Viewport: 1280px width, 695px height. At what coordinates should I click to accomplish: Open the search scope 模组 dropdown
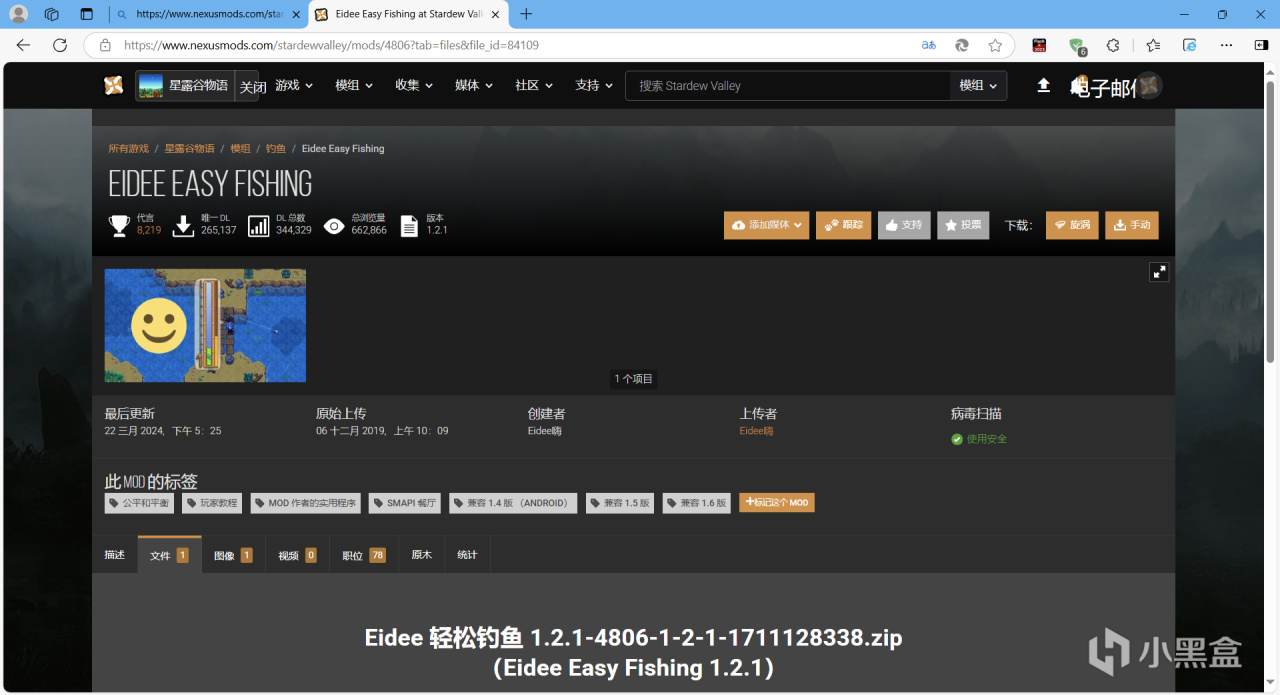tap(978, 86)
